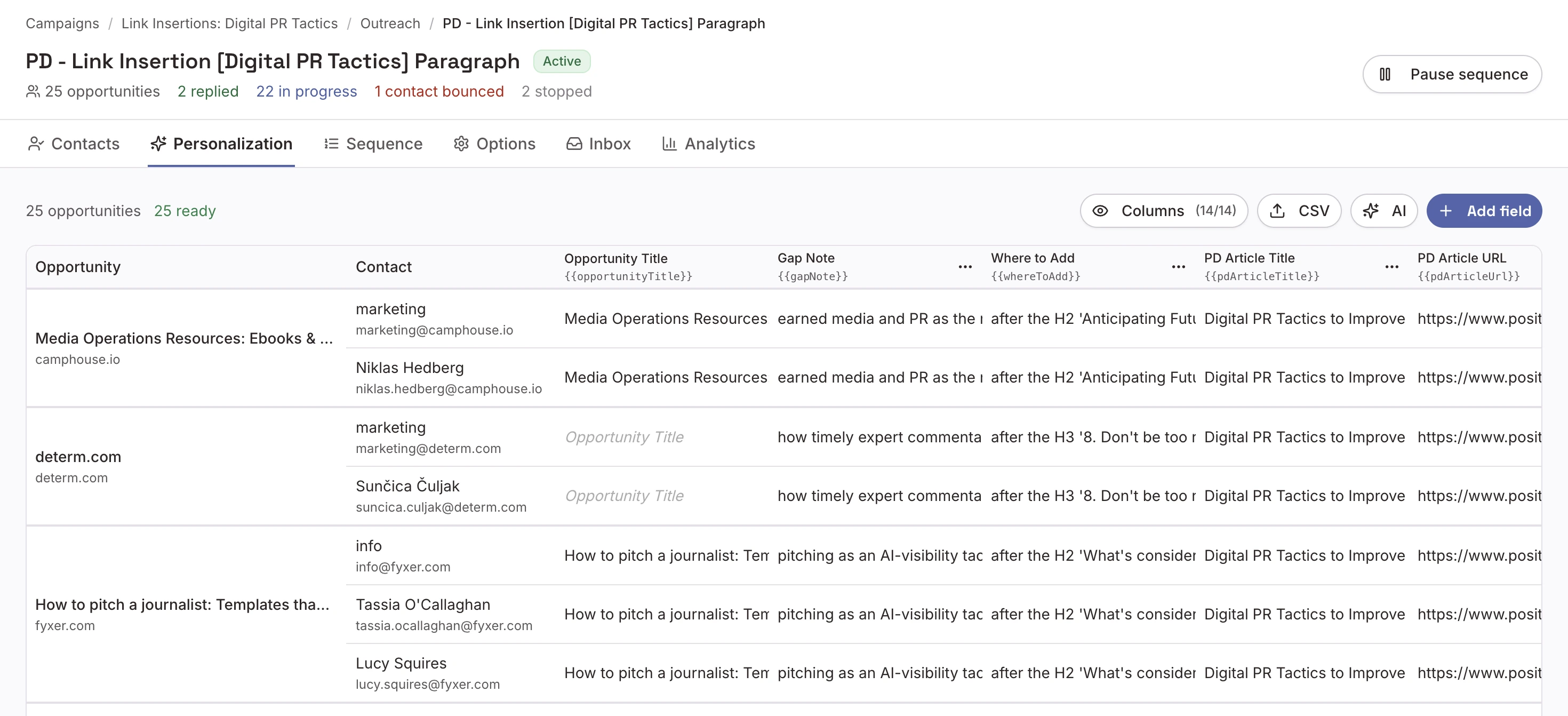Click the pause icon in Pause sequence
Viewport: 1568px width, 716px height.
tap(1385, 74)
